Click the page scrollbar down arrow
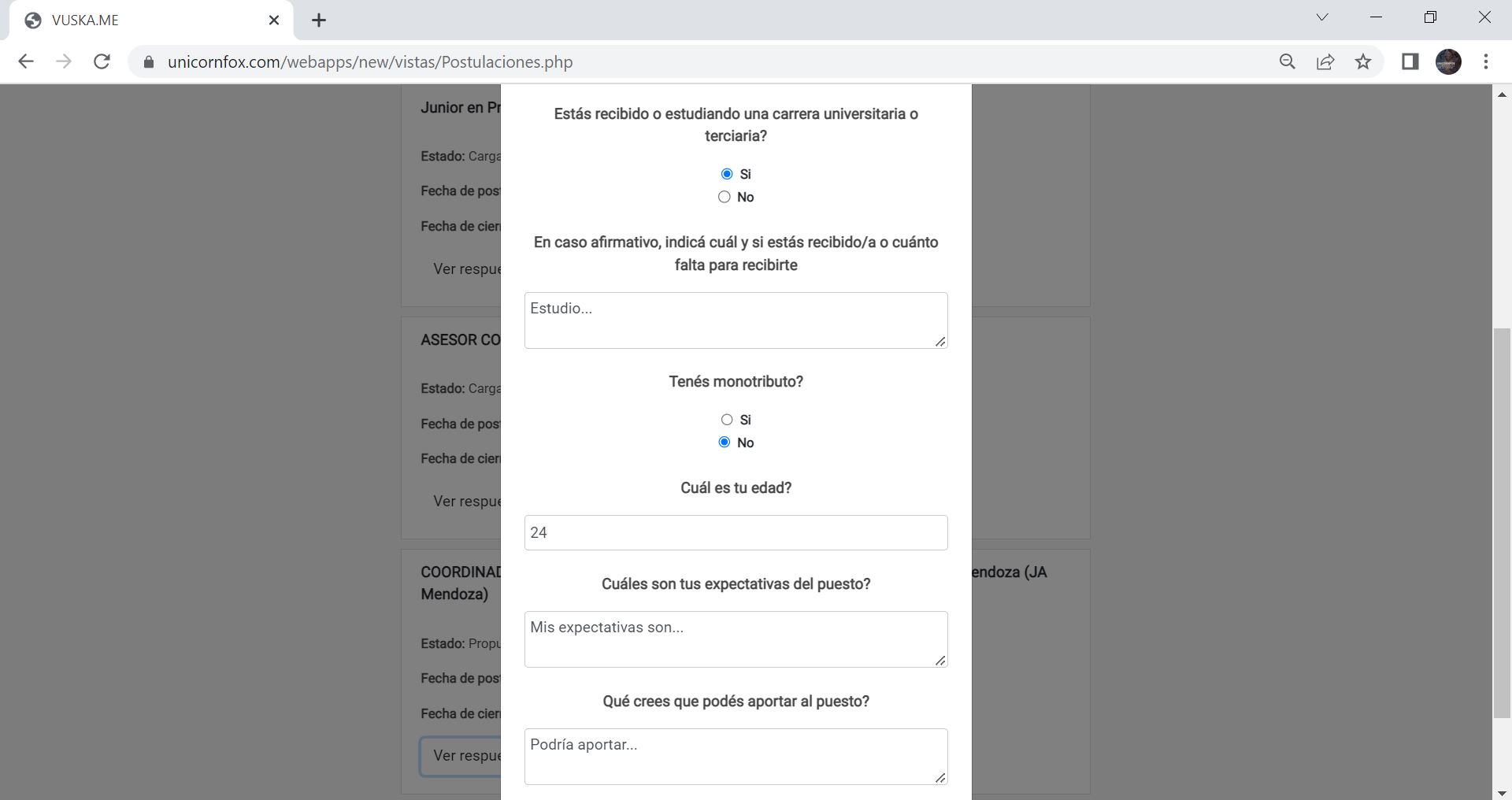The image size is (1512, 800). coord(1502,792)
